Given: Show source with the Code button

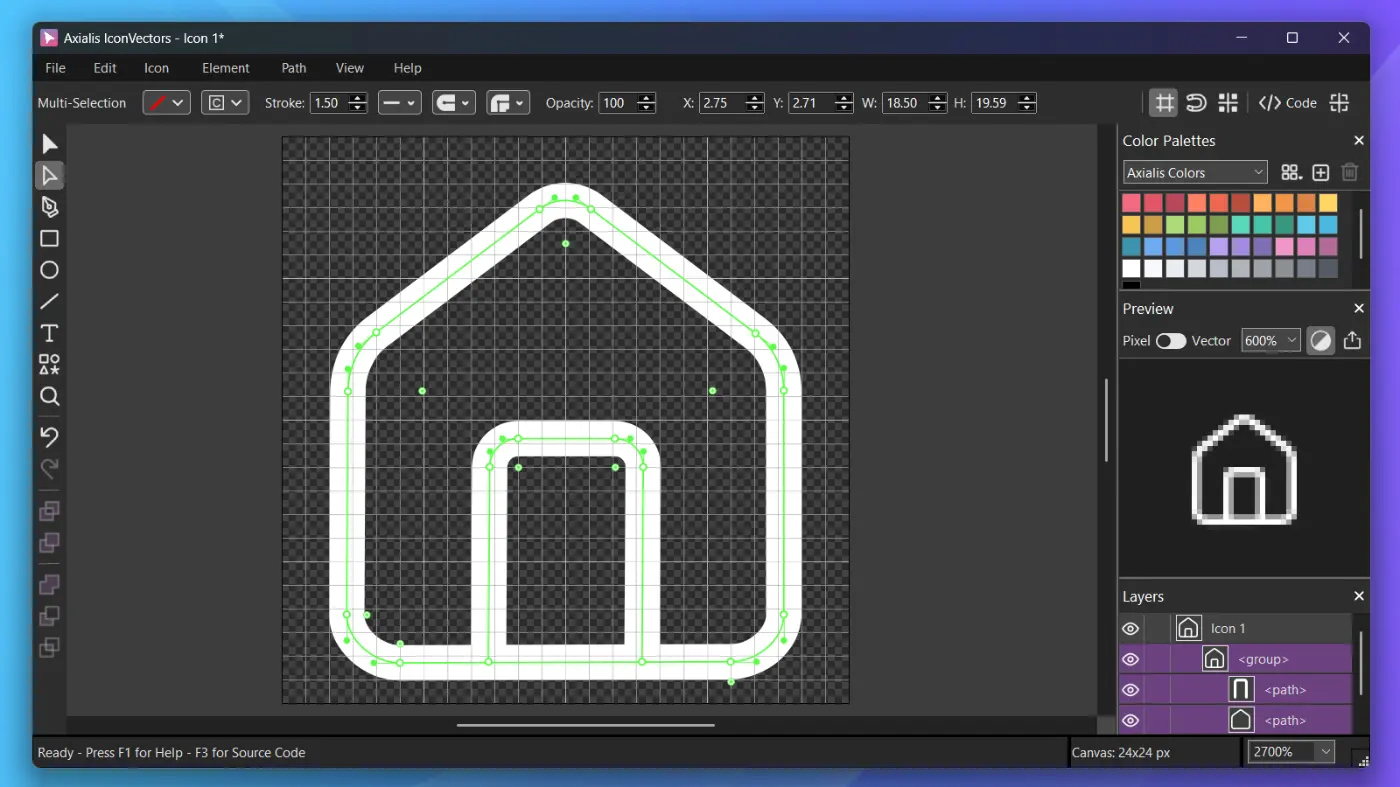Looking at the screenshot, I should click(x=1288, y=103).
